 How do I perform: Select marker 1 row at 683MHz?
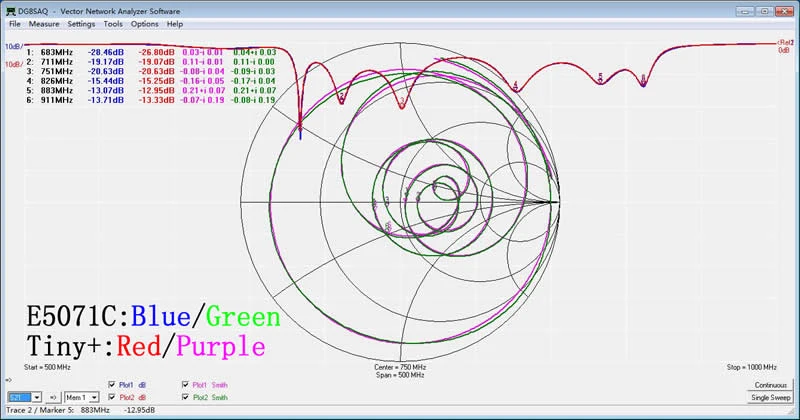(152, 52)
